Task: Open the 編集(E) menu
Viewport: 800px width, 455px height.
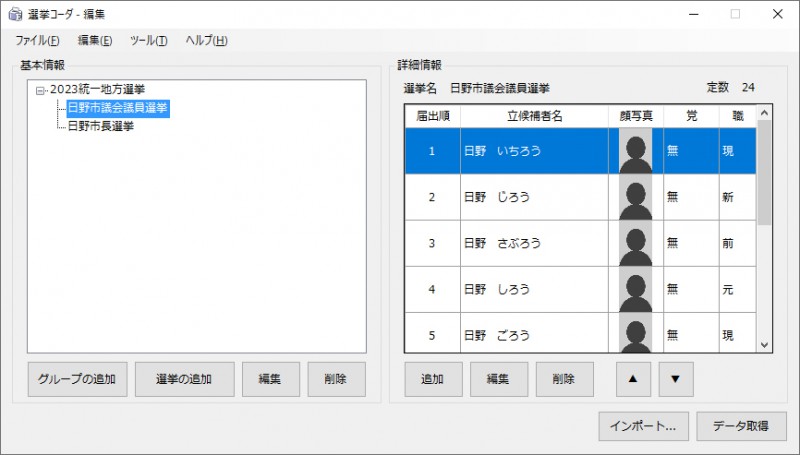Action: (x=94, y=40)
